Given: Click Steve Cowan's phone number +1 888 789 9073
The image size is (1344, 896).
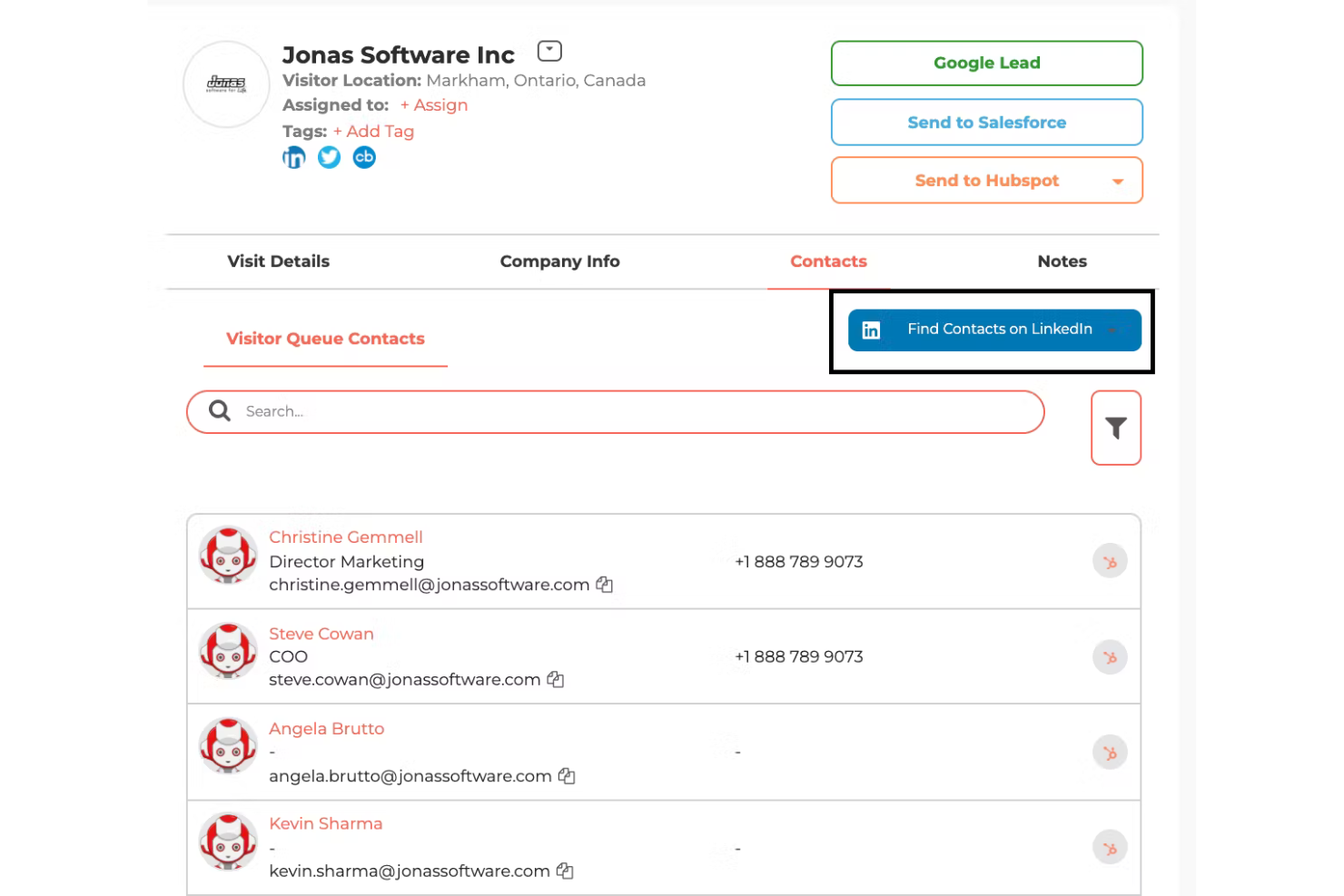Looking at the screenshot, I should tap(799, 657).
